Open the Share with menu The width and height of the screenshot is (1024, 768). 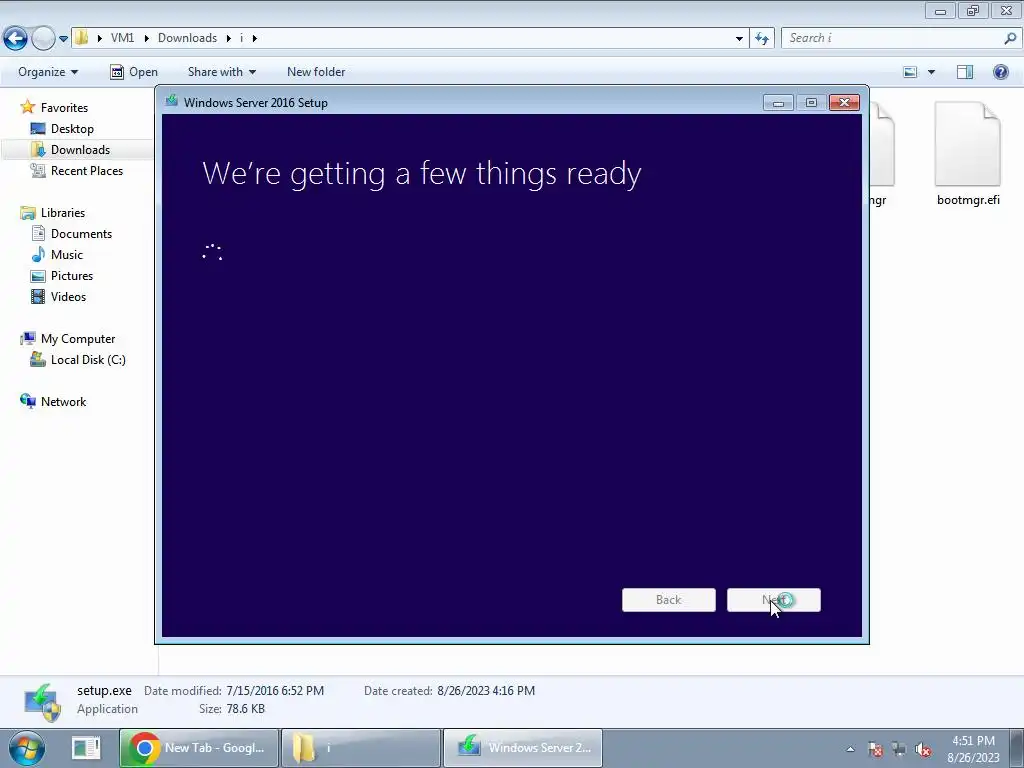221,72
